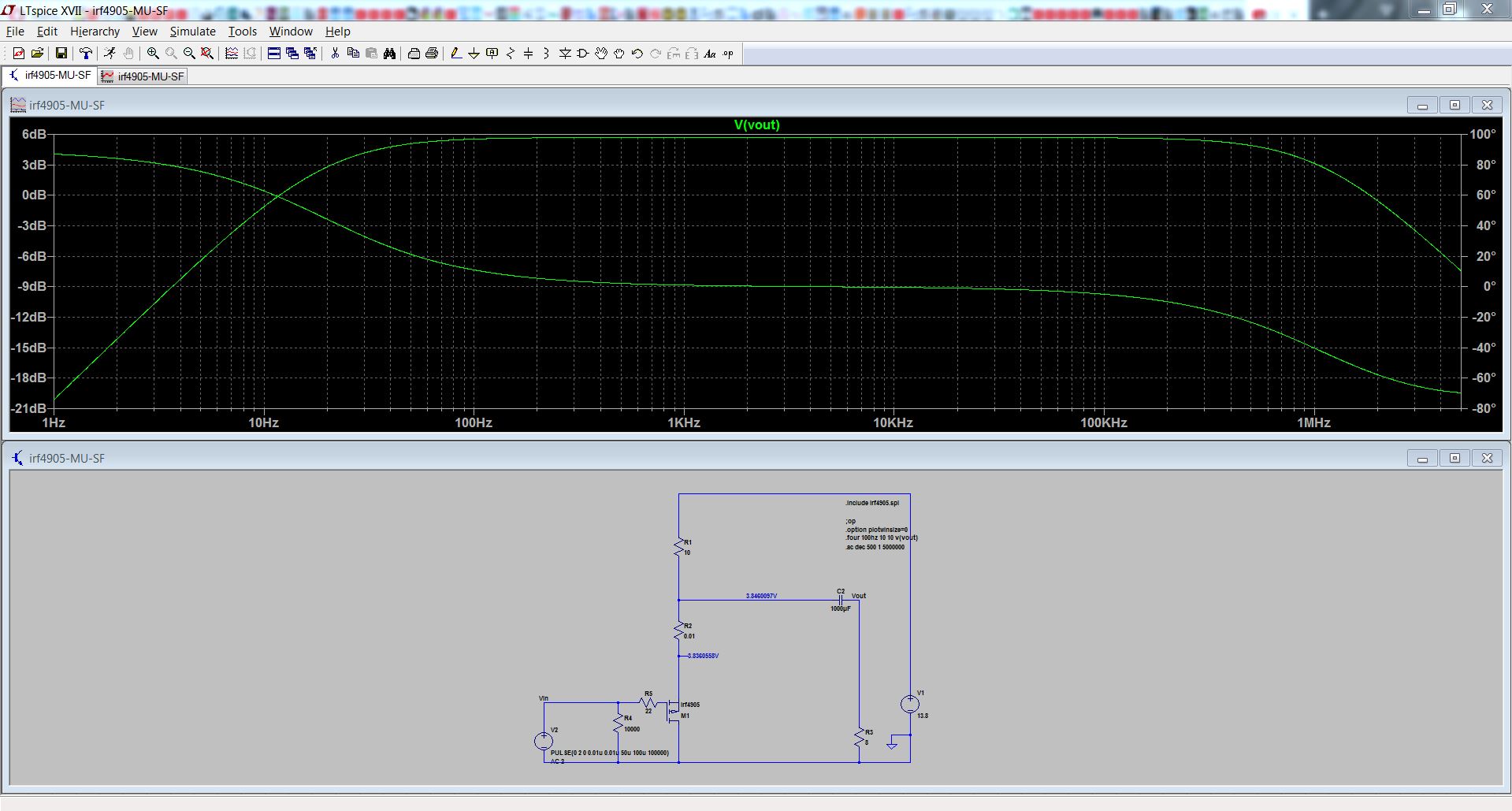This screenshot has height=811, width=1512.
Task: Maximize the waveform plot subwindow
Action: point(1454,105)
